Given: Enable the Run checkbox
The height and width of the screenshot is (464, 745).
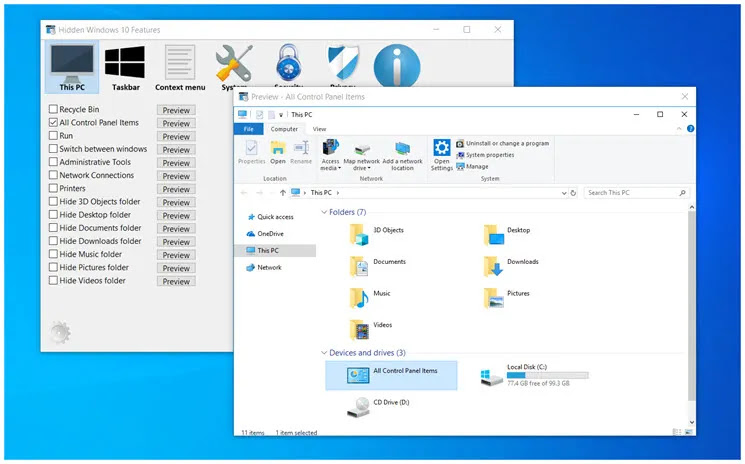Looking at the screenshot, I should coord(53,136).
